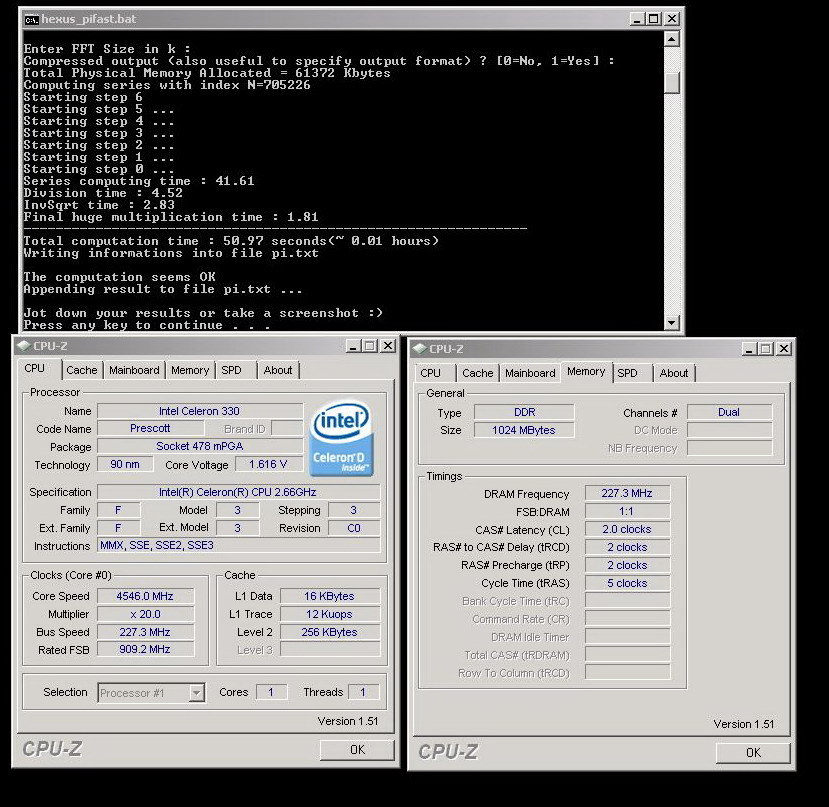829x807 pixels.
Task: Click the CAS# Latency value 2.0 clocks
Action: tap(627, 529)
